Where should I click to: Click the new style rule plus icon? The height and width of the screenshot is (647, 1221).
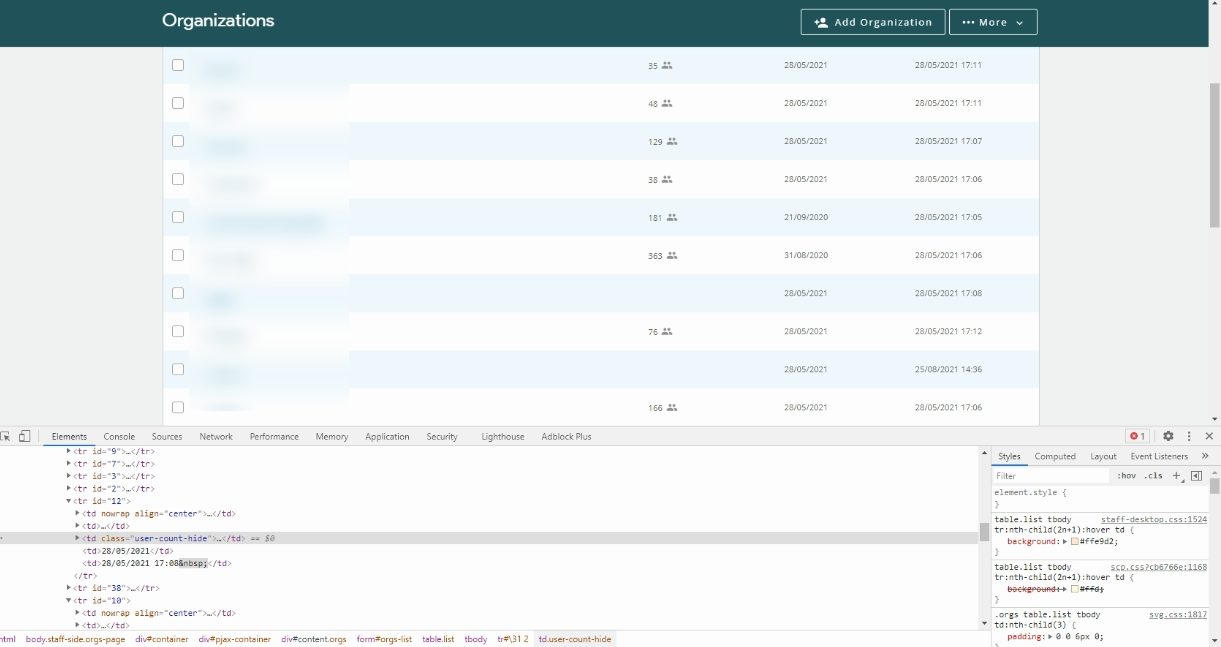(x=1177, y=476)
